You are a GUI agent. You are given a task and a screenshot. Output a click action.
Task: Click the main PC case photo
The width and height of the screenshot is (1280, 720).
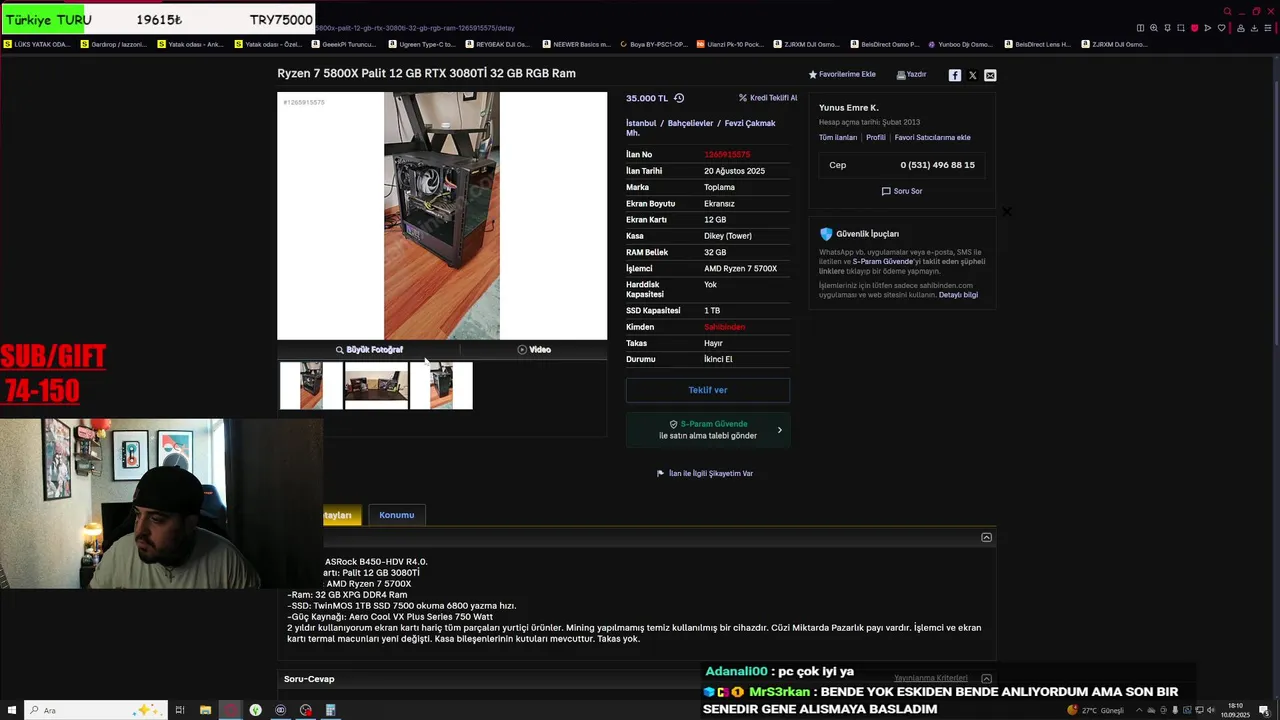(x=442, y=216)
